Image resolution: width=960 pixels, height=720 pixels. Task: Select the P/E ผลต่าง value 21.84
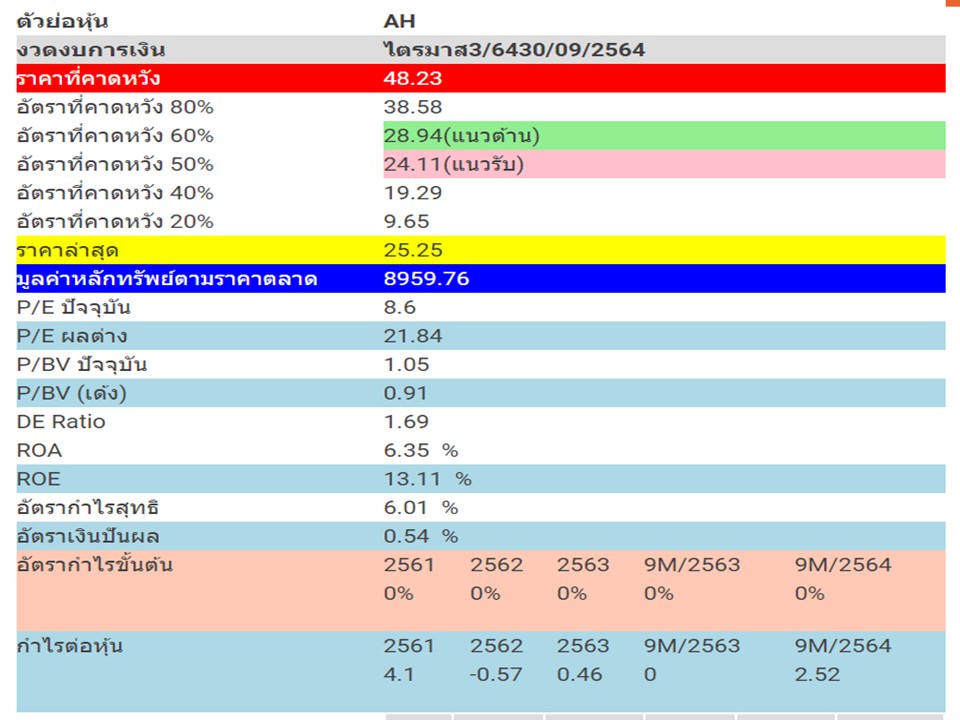[x=412, y=336]
